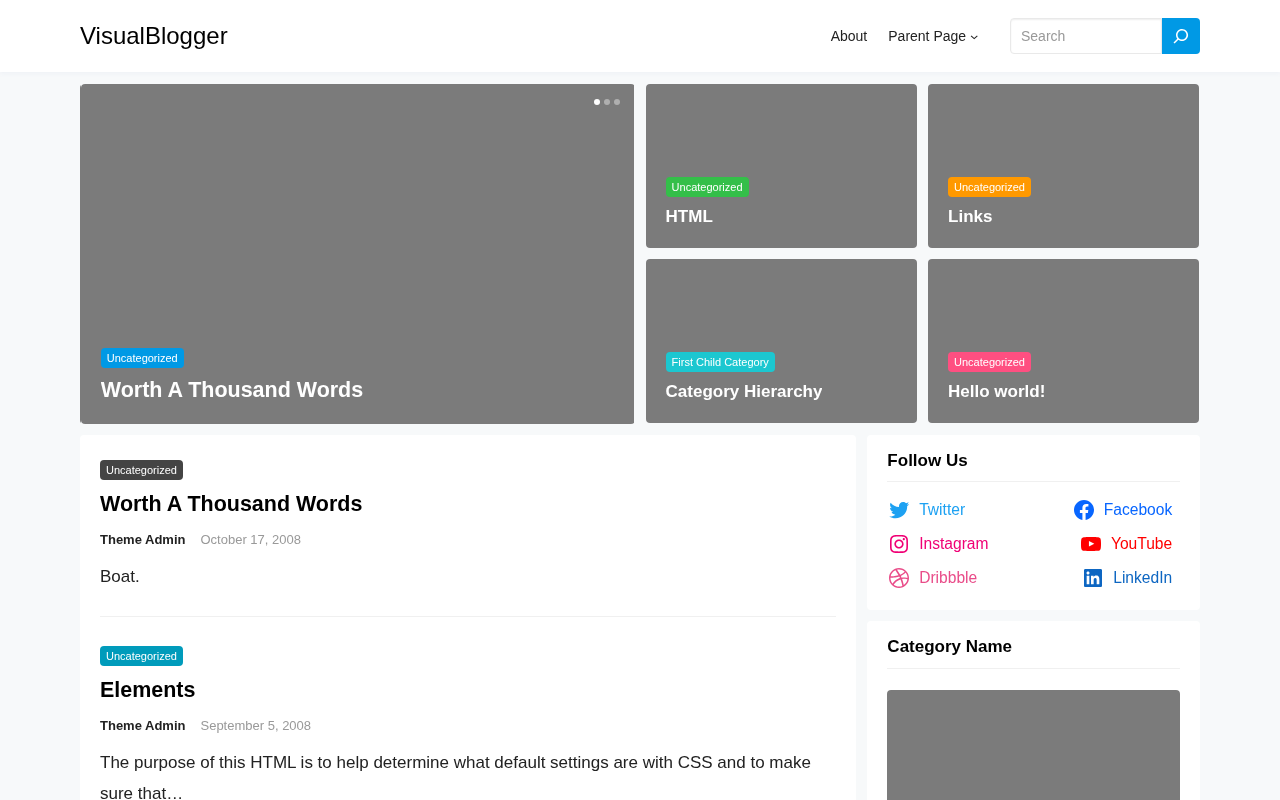The height and width of the screenshot is (800, 1280).
Task: Click Uncategorized badge on the slider
Action: [142, 358]
